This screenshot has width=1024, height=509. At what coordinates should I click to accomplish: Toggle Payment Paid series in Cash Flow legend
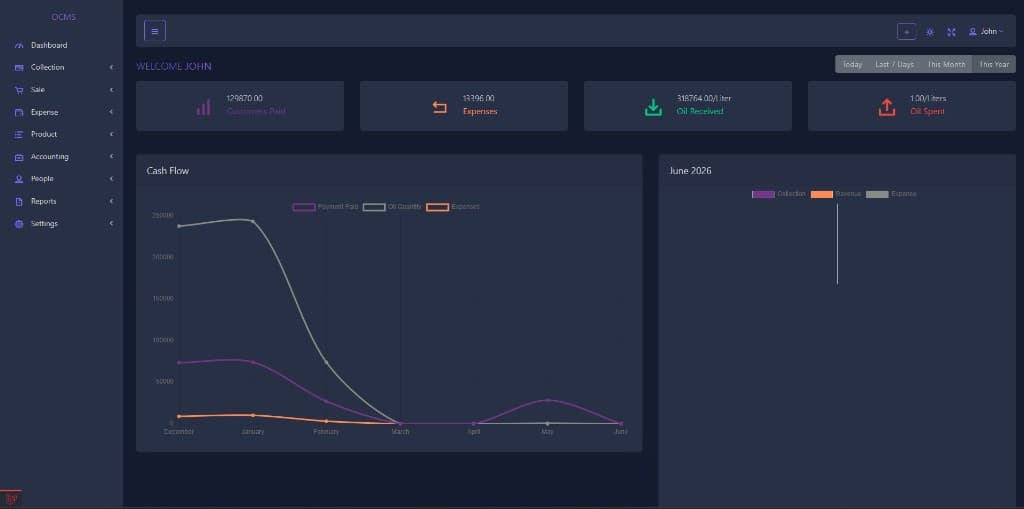[326, 207]
